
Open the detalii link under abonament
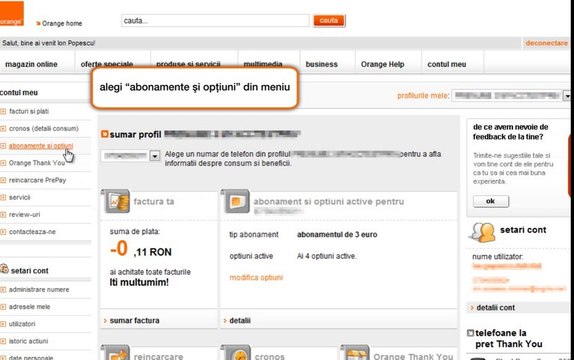(x=240, y=320)
